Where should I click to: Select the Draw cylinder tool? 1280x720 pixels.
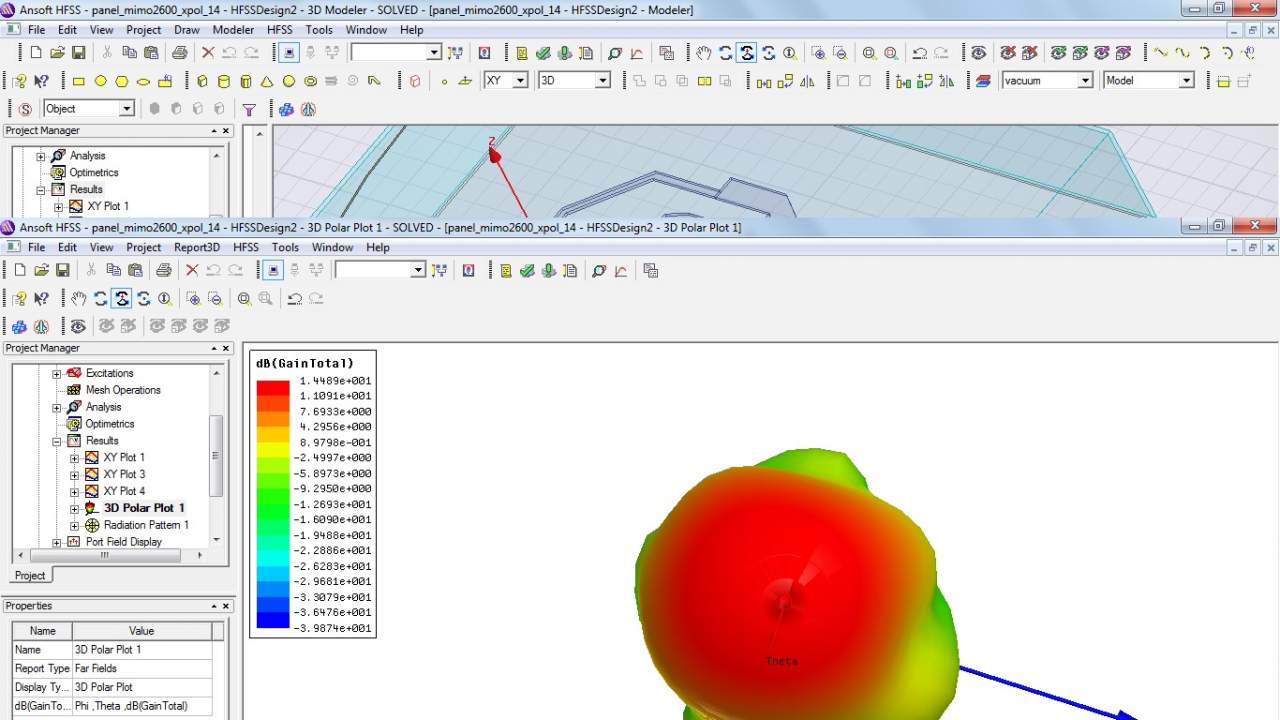pyautogui.click(x=223, y=81)
